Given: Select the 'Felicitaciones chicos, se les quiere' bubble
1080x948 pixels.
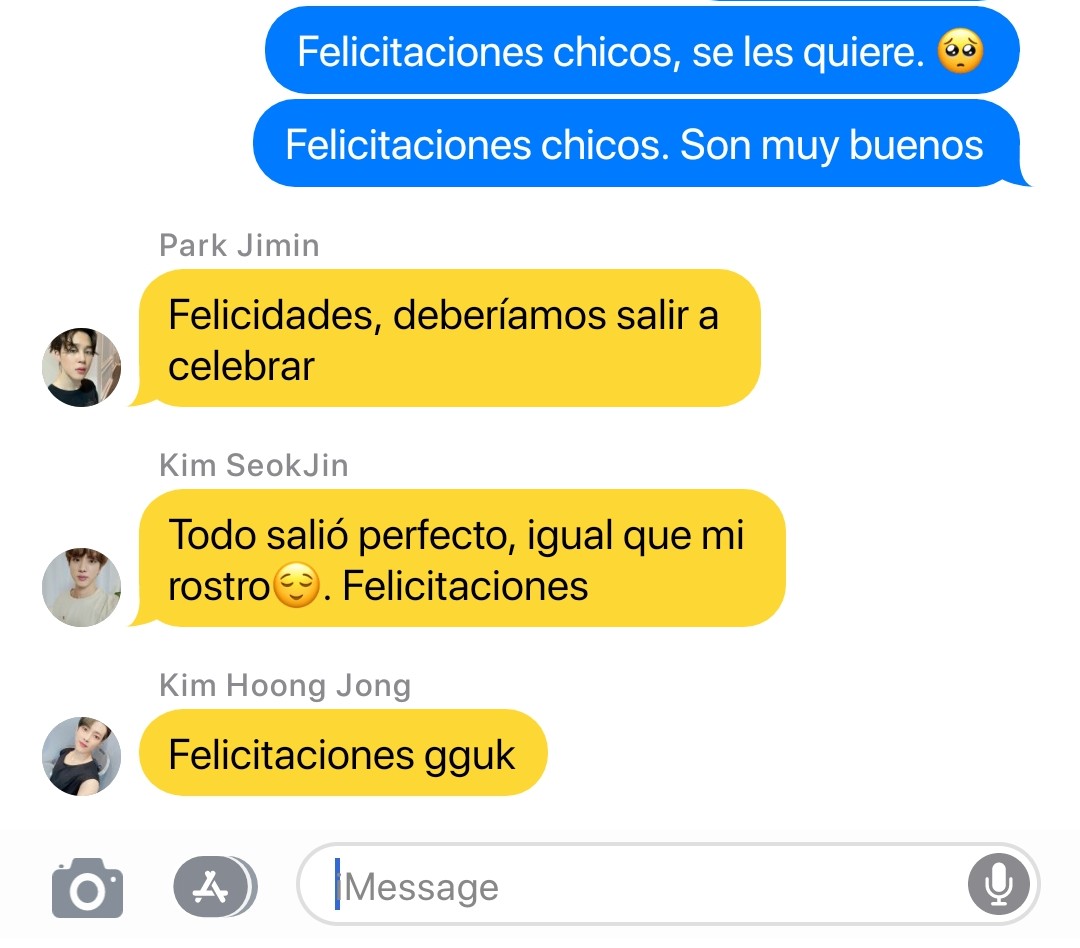Looking at the screenshot, I should [642, 50].
